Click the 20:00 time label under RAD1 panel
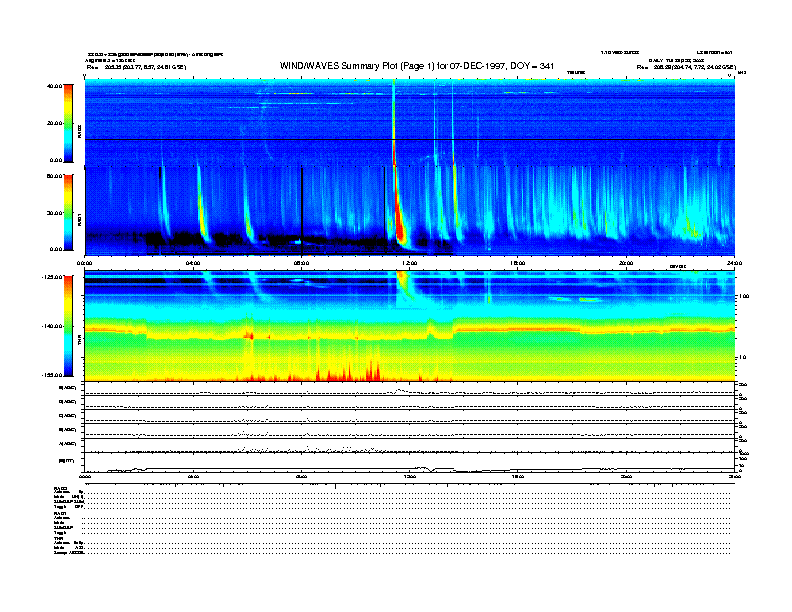 click(x=626, y=263)
